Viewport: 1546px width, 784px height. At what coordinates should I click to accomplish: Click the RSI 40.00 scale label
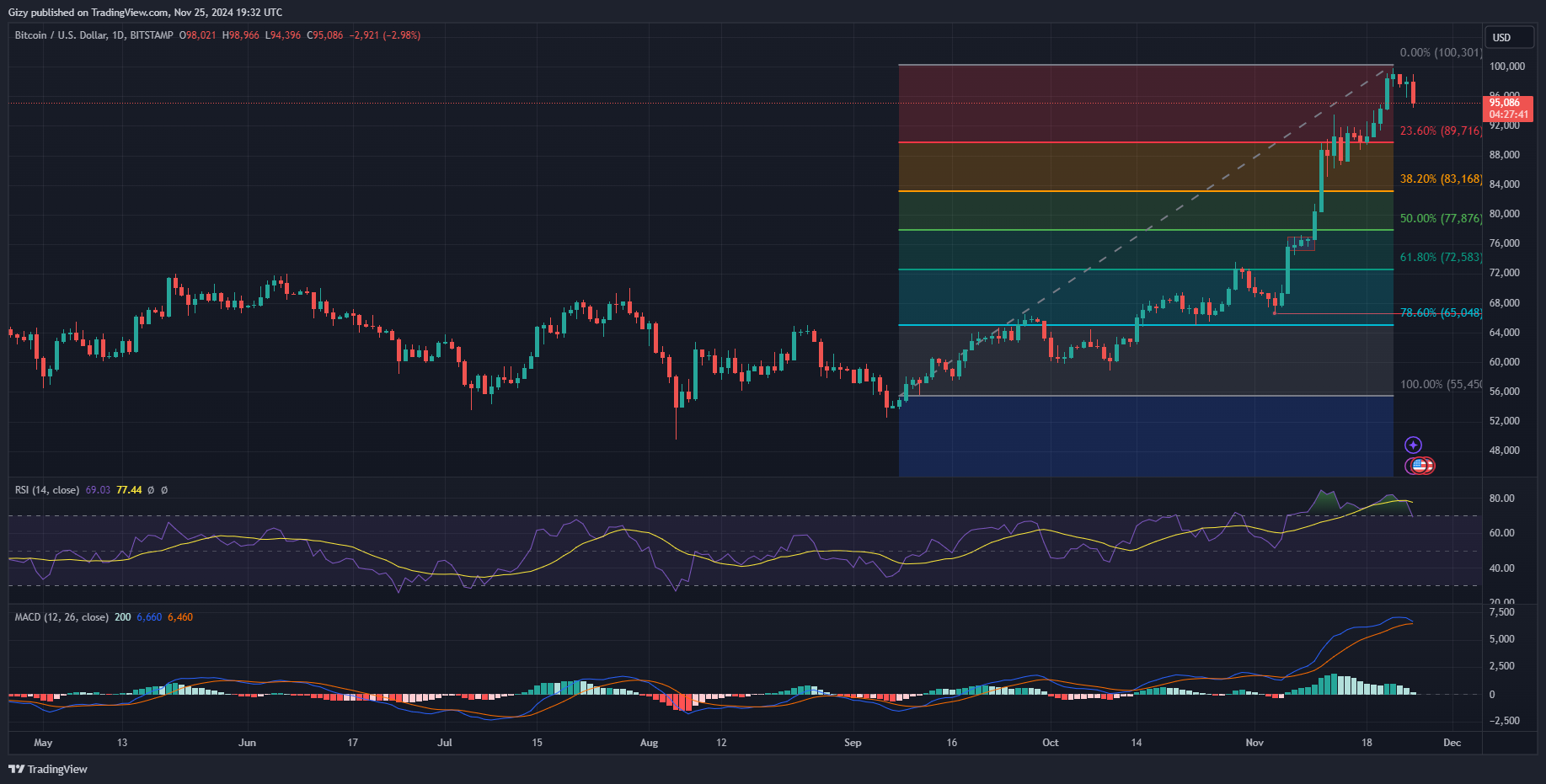(x=1502, y=568)
